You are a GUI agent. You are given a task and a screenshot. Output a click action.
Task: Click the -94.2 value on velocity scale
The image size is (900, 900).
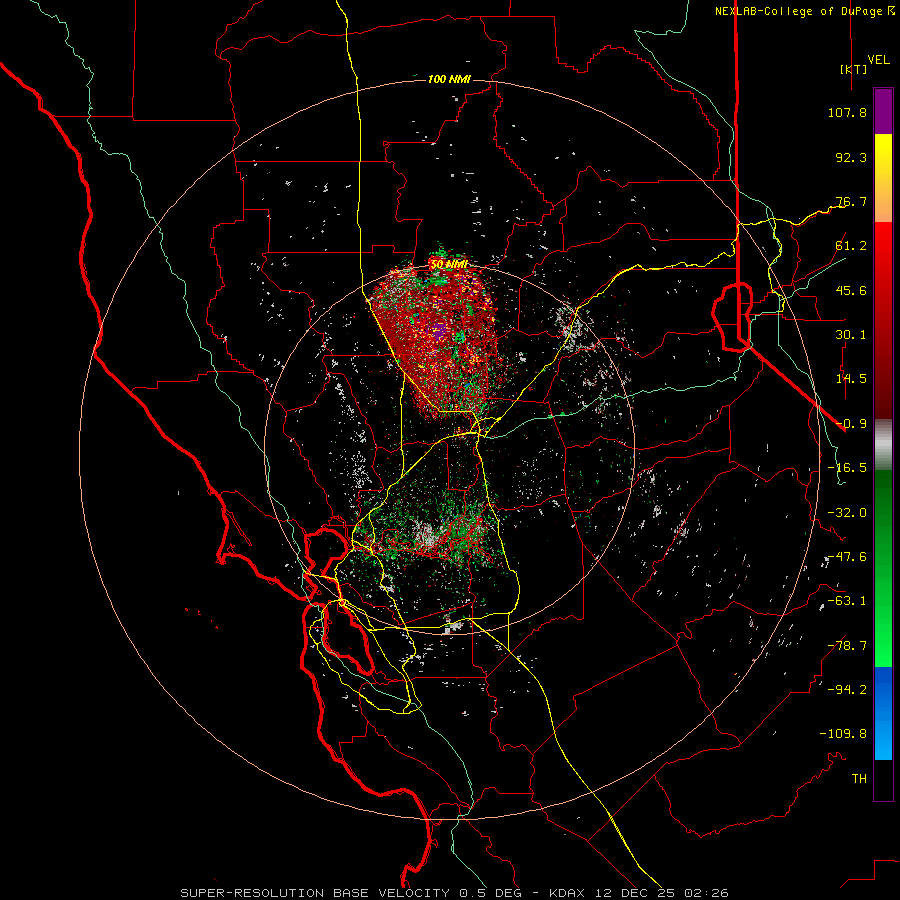847,690
